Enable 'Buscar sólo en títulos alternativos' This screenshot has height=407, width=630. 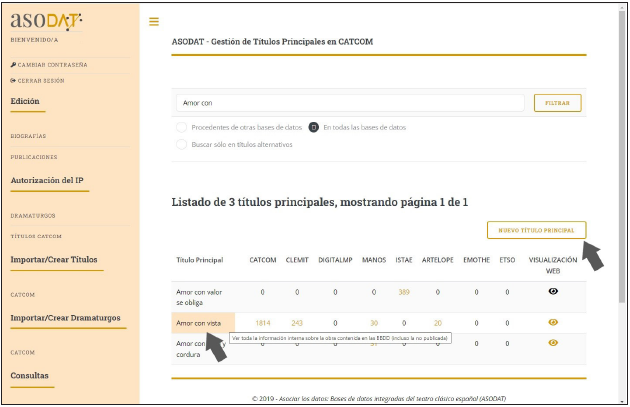coord(181,144)
